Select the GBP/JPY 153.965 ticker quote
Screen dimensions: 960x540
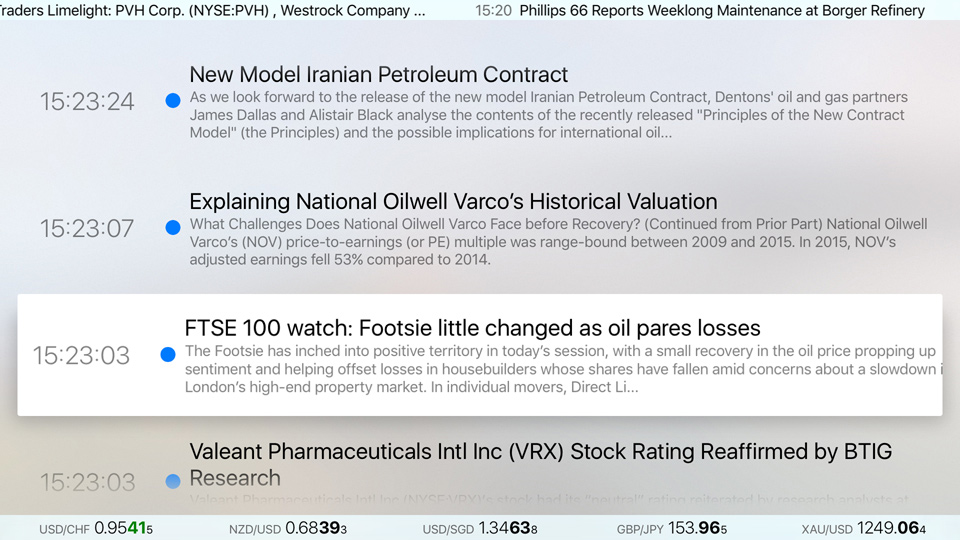click(x=672, y=528)
